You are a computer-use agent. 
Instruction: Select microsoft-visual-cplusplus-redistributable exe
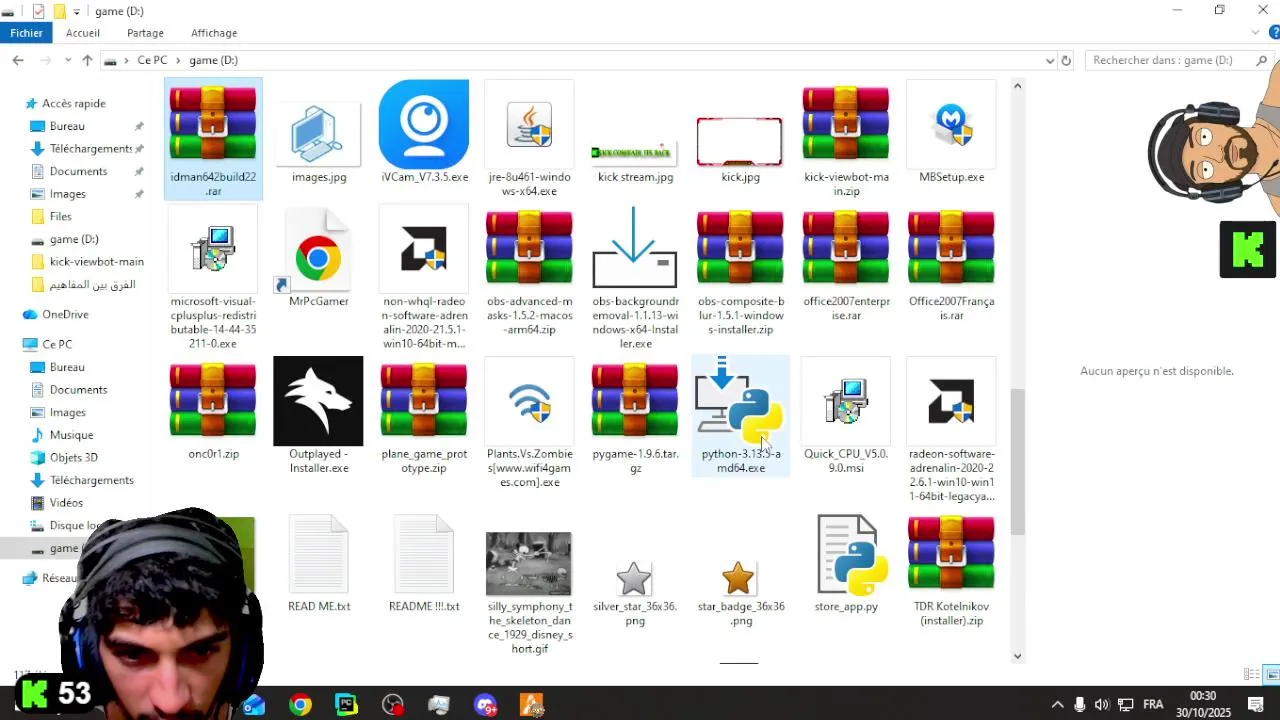[x=213, y=277]
